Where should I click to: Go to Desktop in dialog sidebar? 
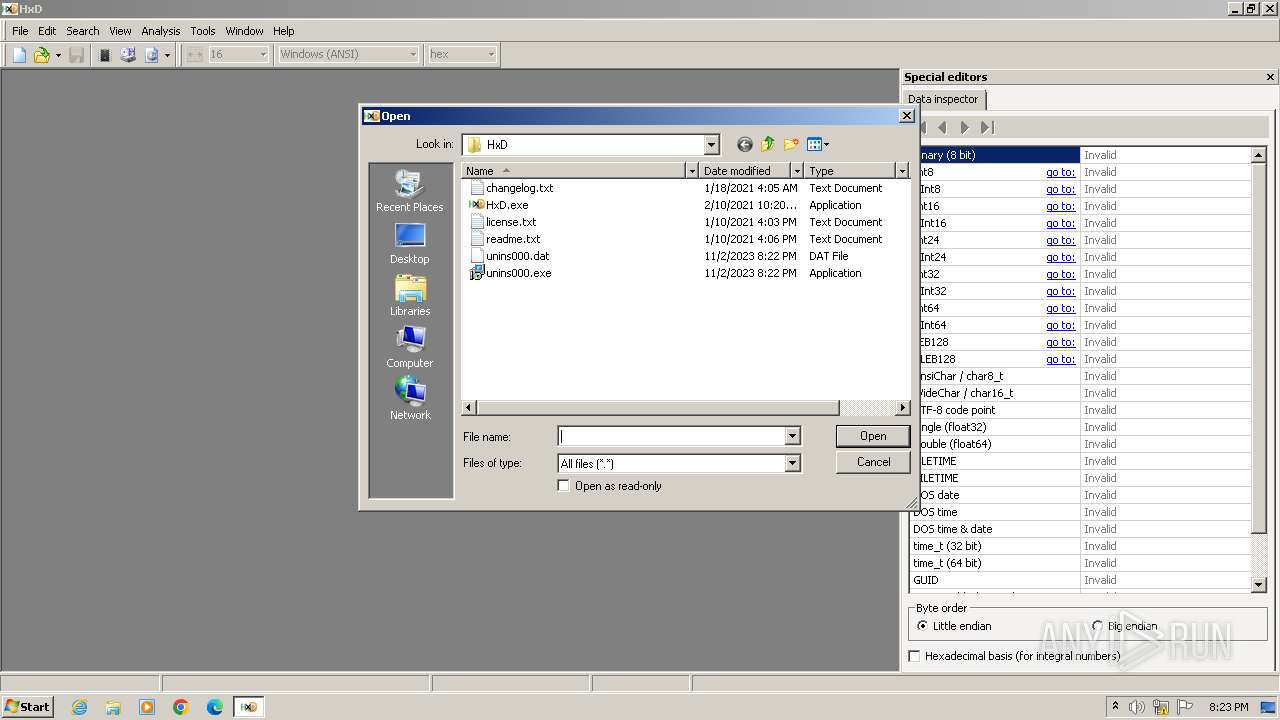(410, 243)
